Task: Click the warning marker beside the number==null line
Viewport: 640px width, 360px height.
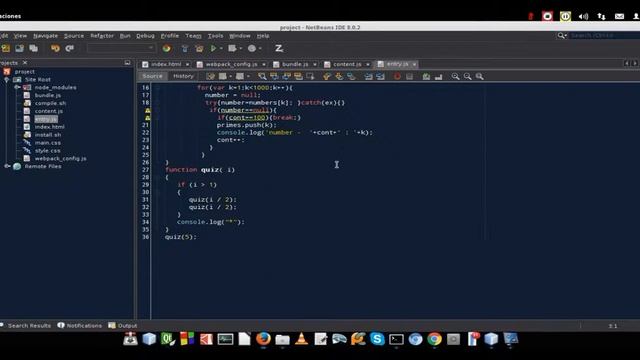Action: (148, 110)
